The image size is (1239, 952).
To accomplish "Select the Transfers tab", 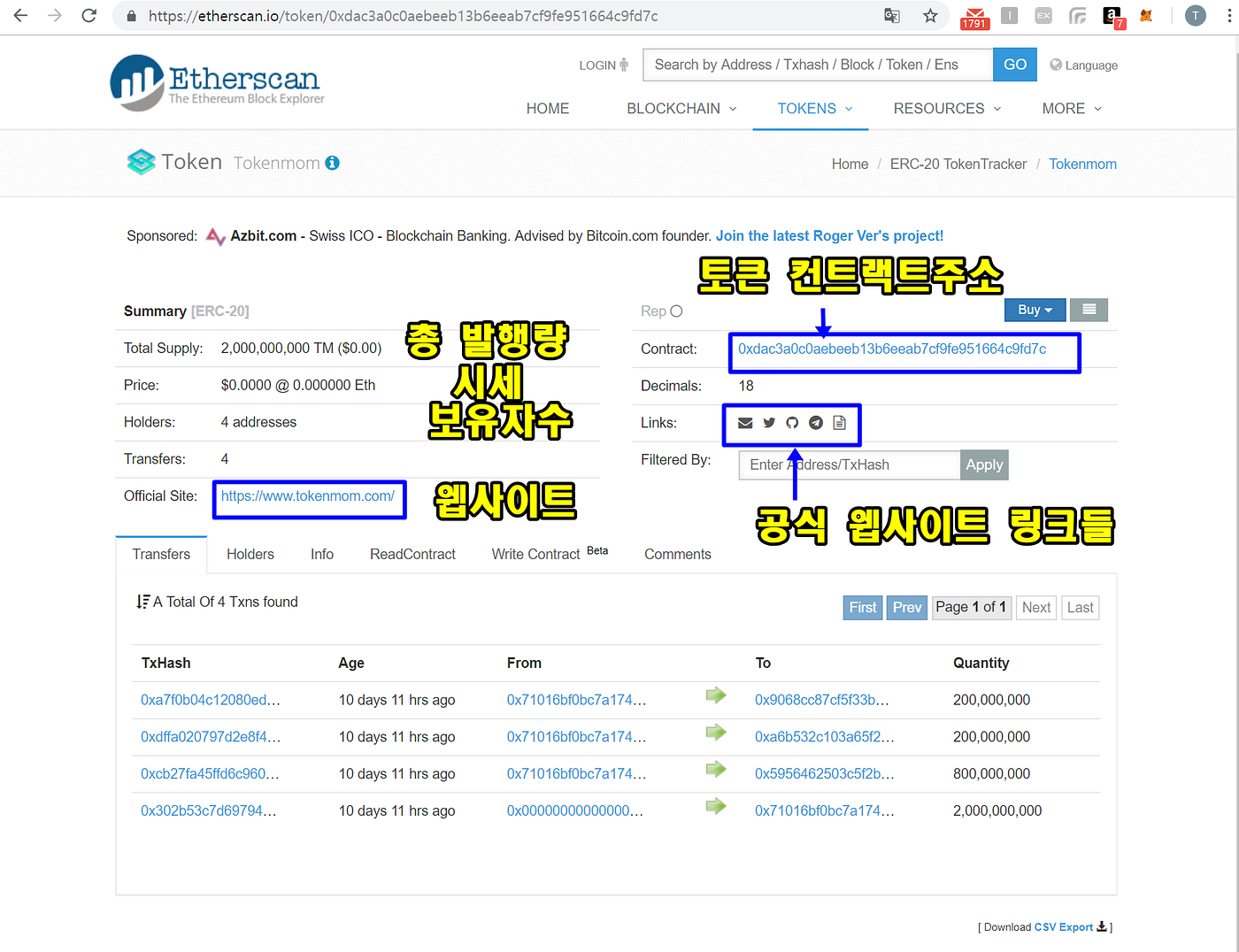I will tap(161, 554).
